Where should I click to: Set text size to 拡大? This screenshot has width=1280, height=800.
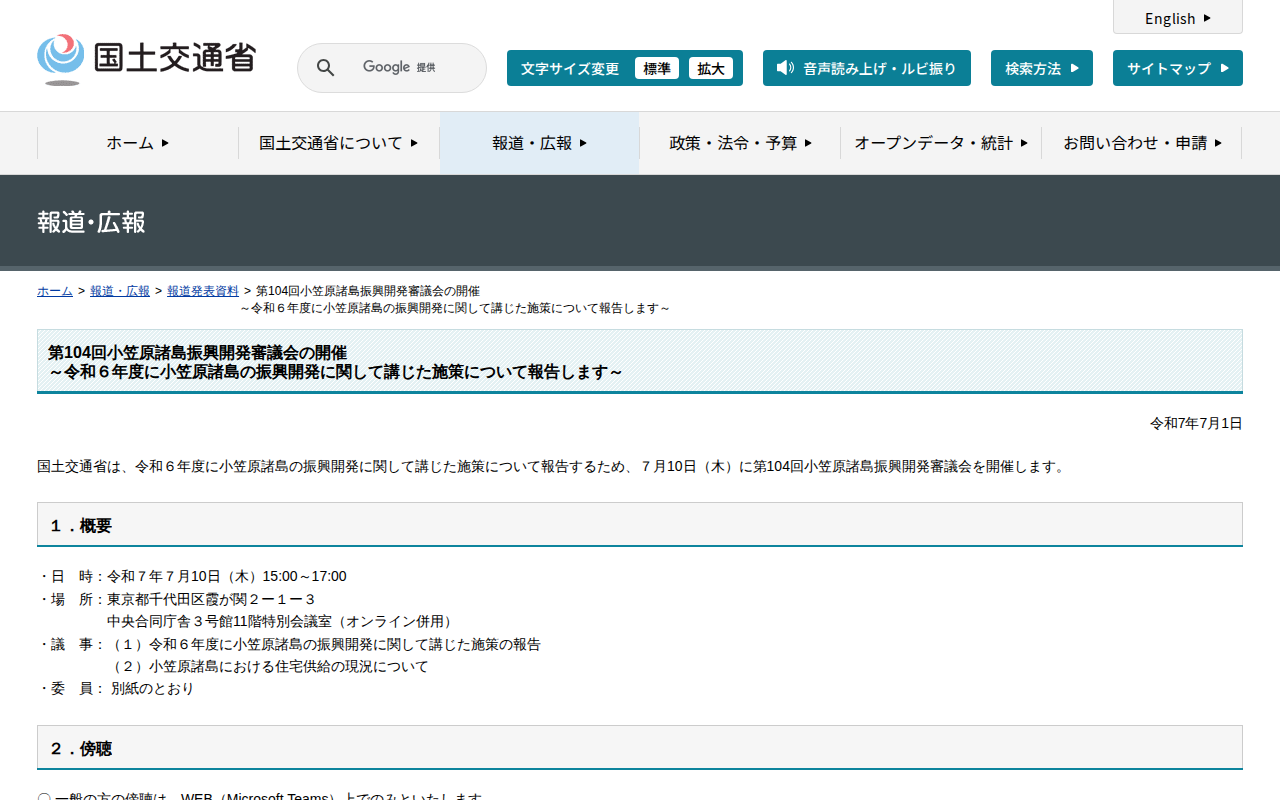click(x=710, y=68)
